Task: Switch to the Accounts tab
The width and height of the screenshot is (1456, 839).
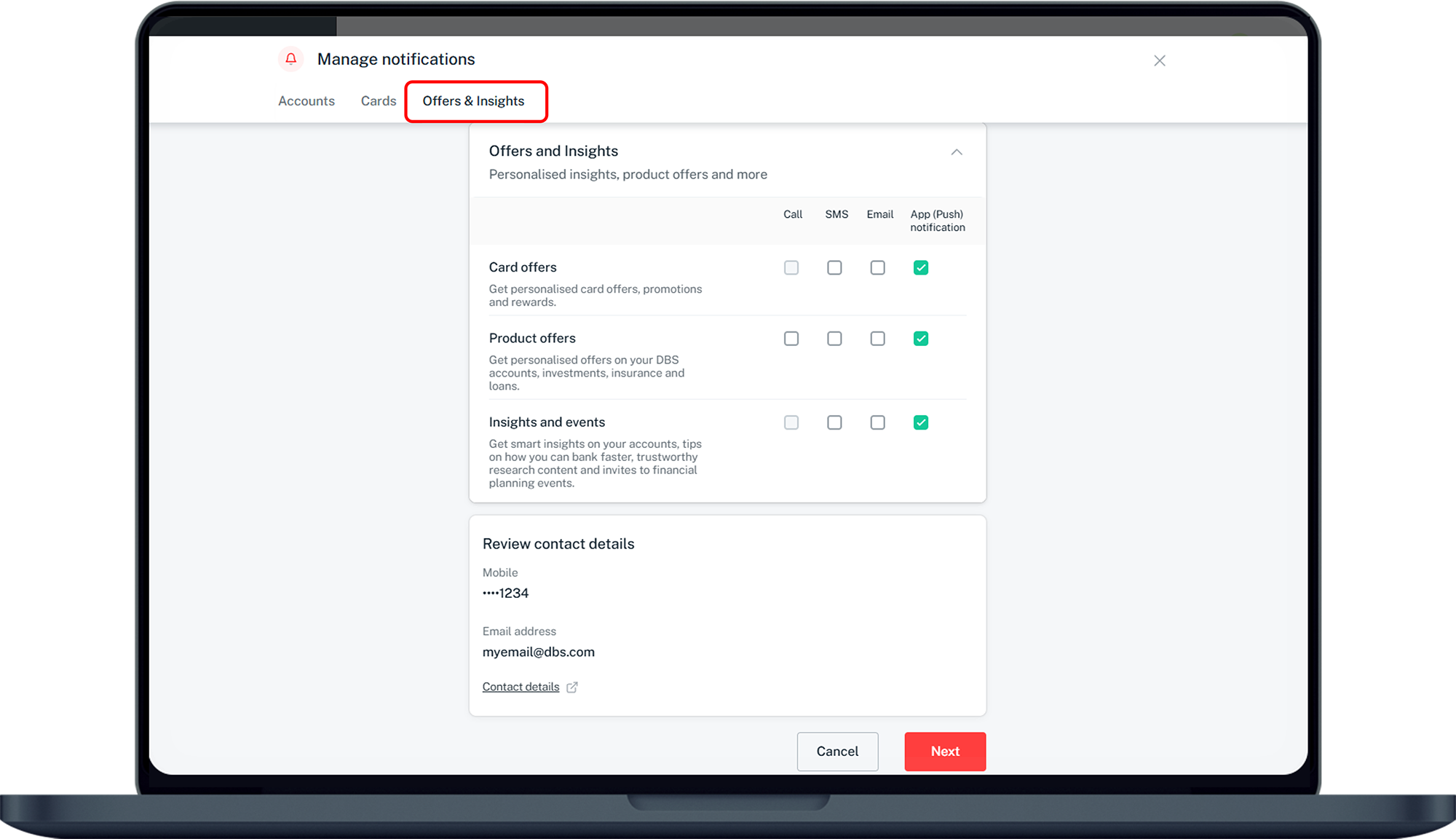Action: click(x=306, y=101)
